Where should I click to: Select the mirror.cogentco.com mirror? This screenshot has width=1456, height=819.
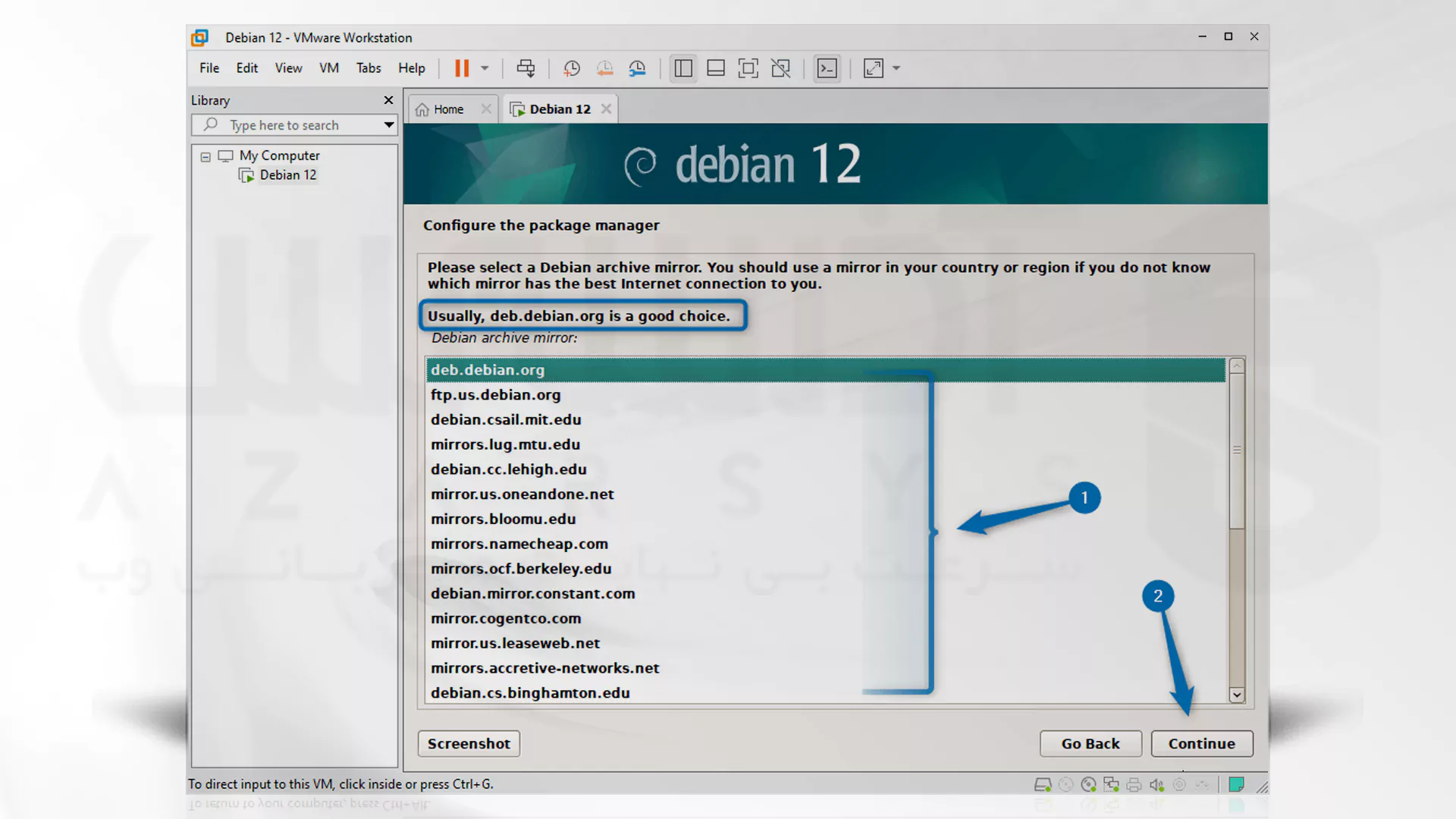click(x=825, y=619)
